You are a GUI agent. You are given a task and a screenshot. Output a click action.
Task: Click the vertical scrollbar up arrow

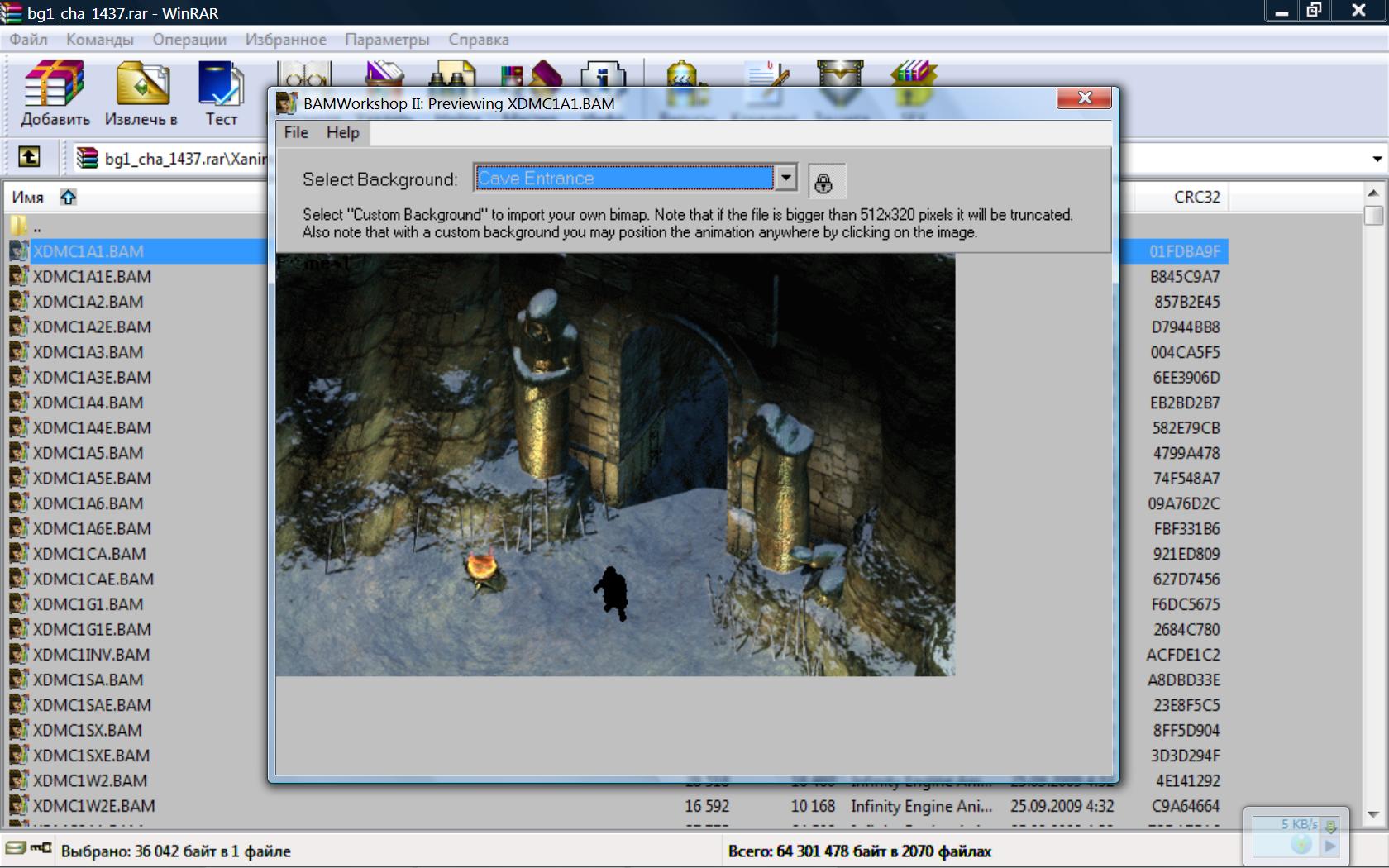click(1373, 193)
